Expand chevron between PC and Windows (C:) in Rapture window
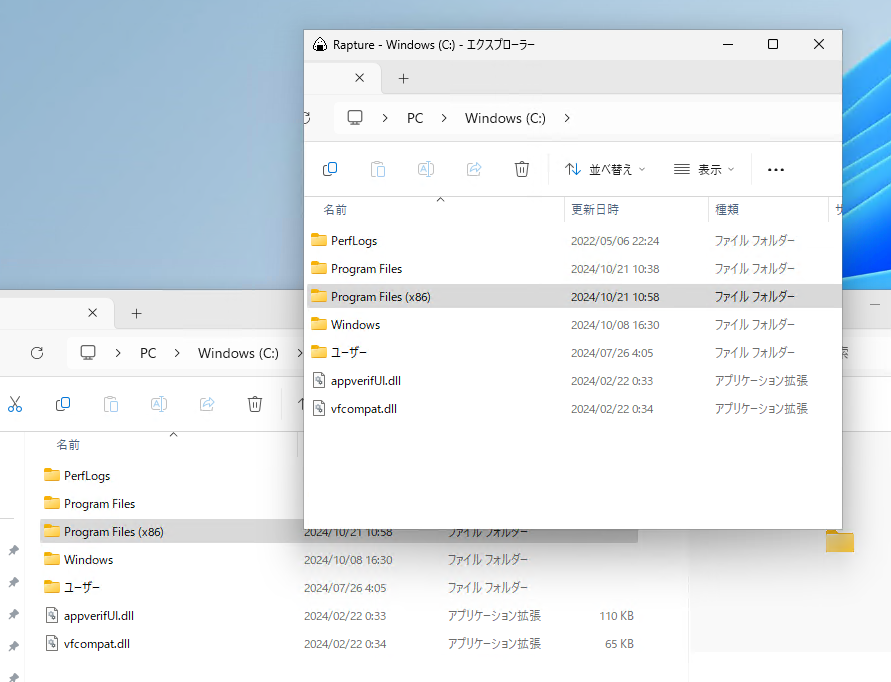 pos(444,118)
